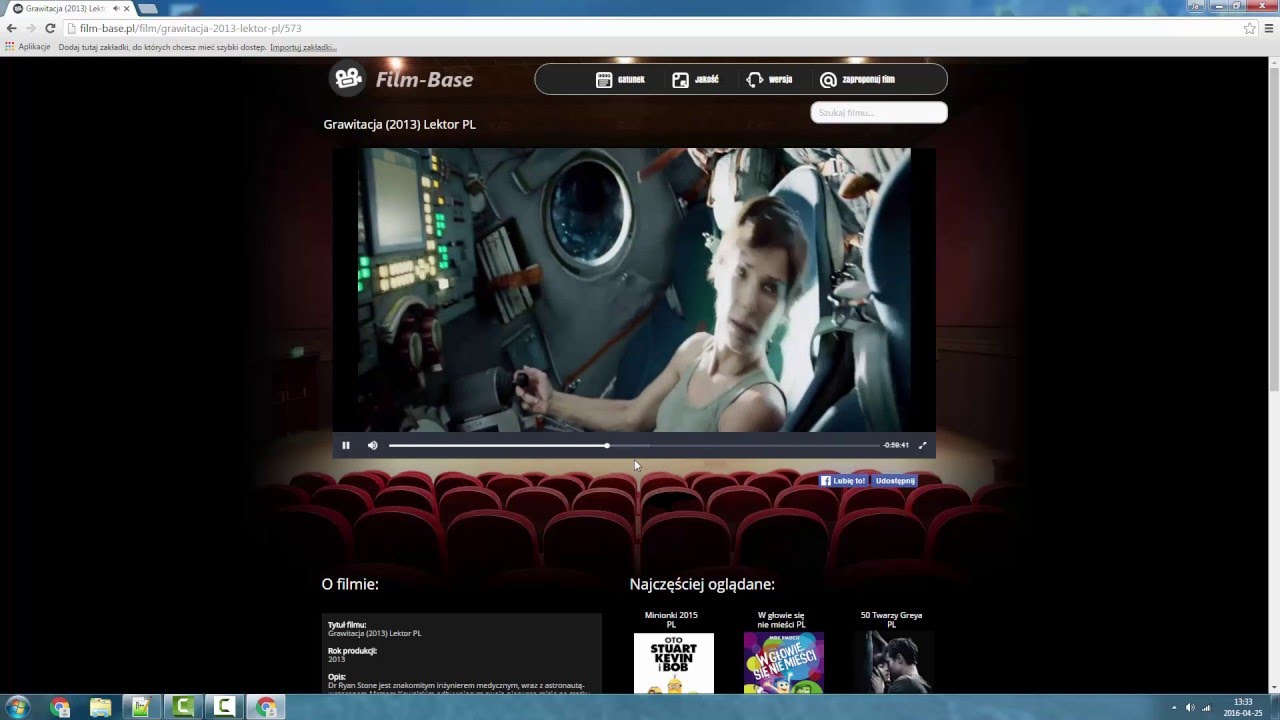Open the Minionki 2015 PL poster thumbnail
The width and height of the screenshot is (1280, 720).
pos(674,663)
